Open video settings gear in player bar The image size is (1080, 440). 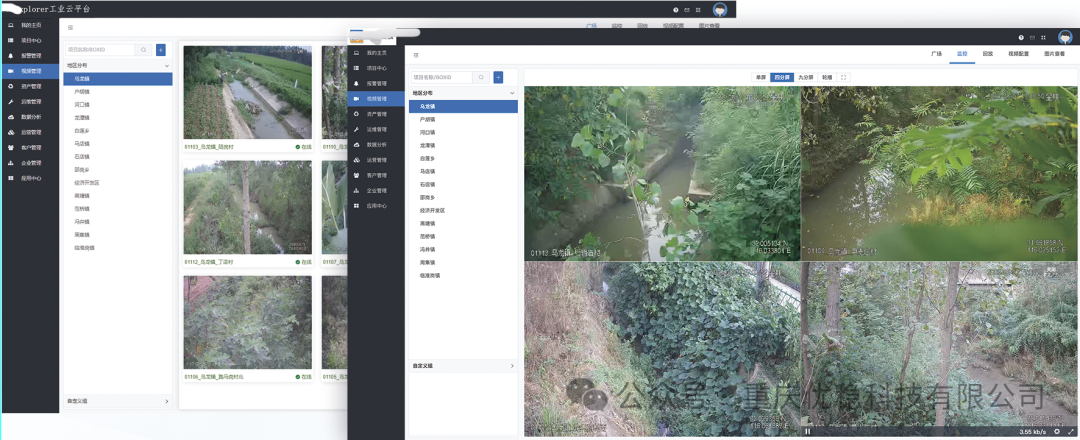(1057, 431)
